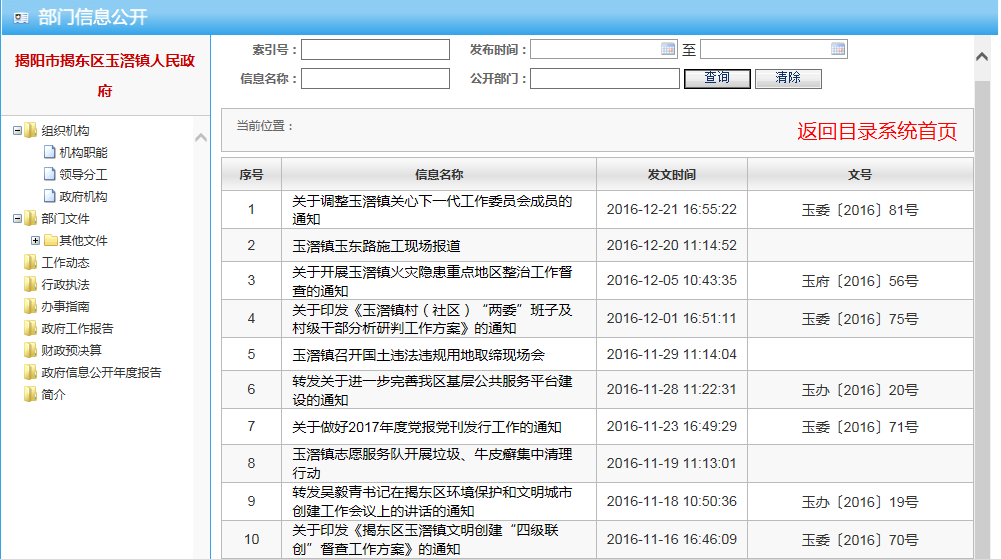Click 揭阳市揭东区玉滘镇人民政府 title
This screenshot has width=1001, height=560.
point(105,75)
